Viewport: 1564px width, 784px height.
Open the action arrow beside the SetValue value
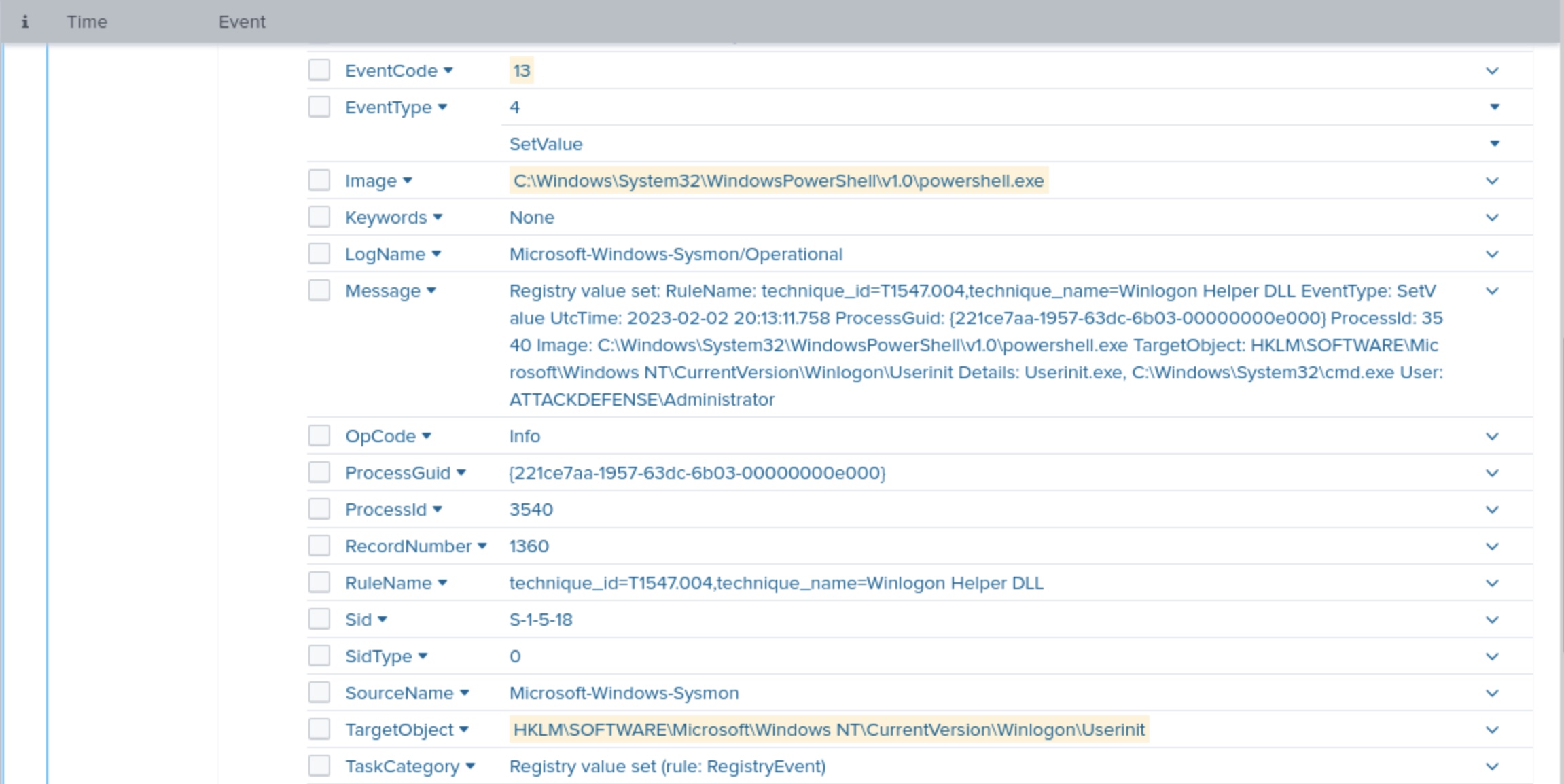pos(1495,143)
